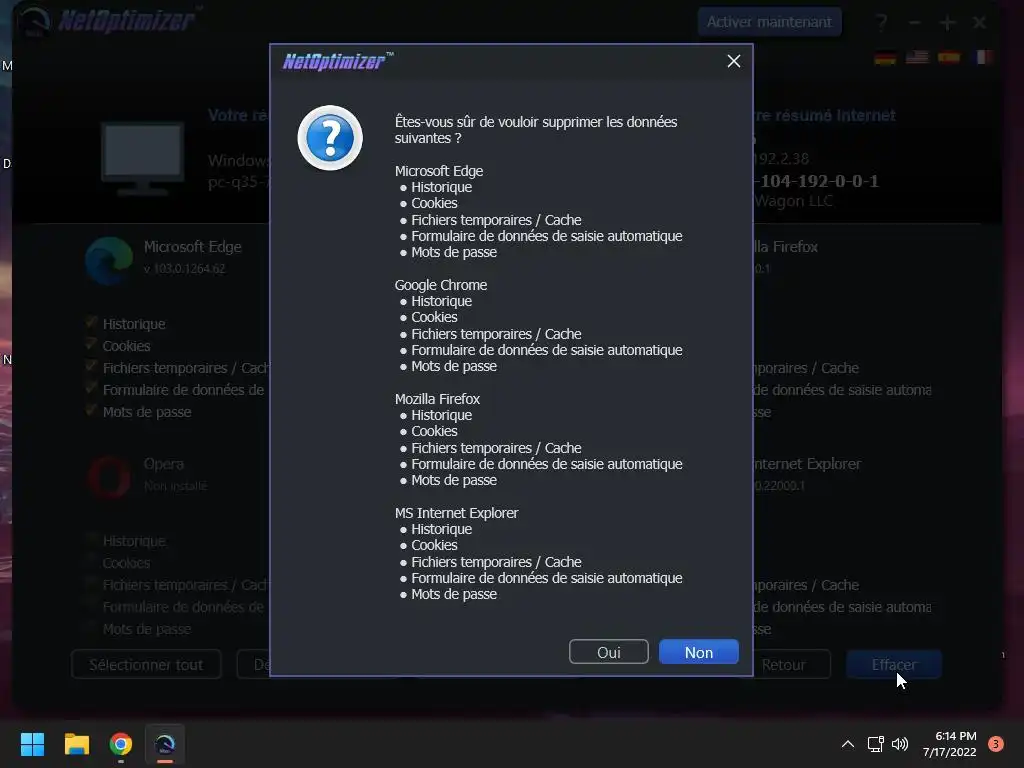This screenshot has width=1024, height=768.
Task: Click the Opera browser logo
Action: (x=109, y=478)
